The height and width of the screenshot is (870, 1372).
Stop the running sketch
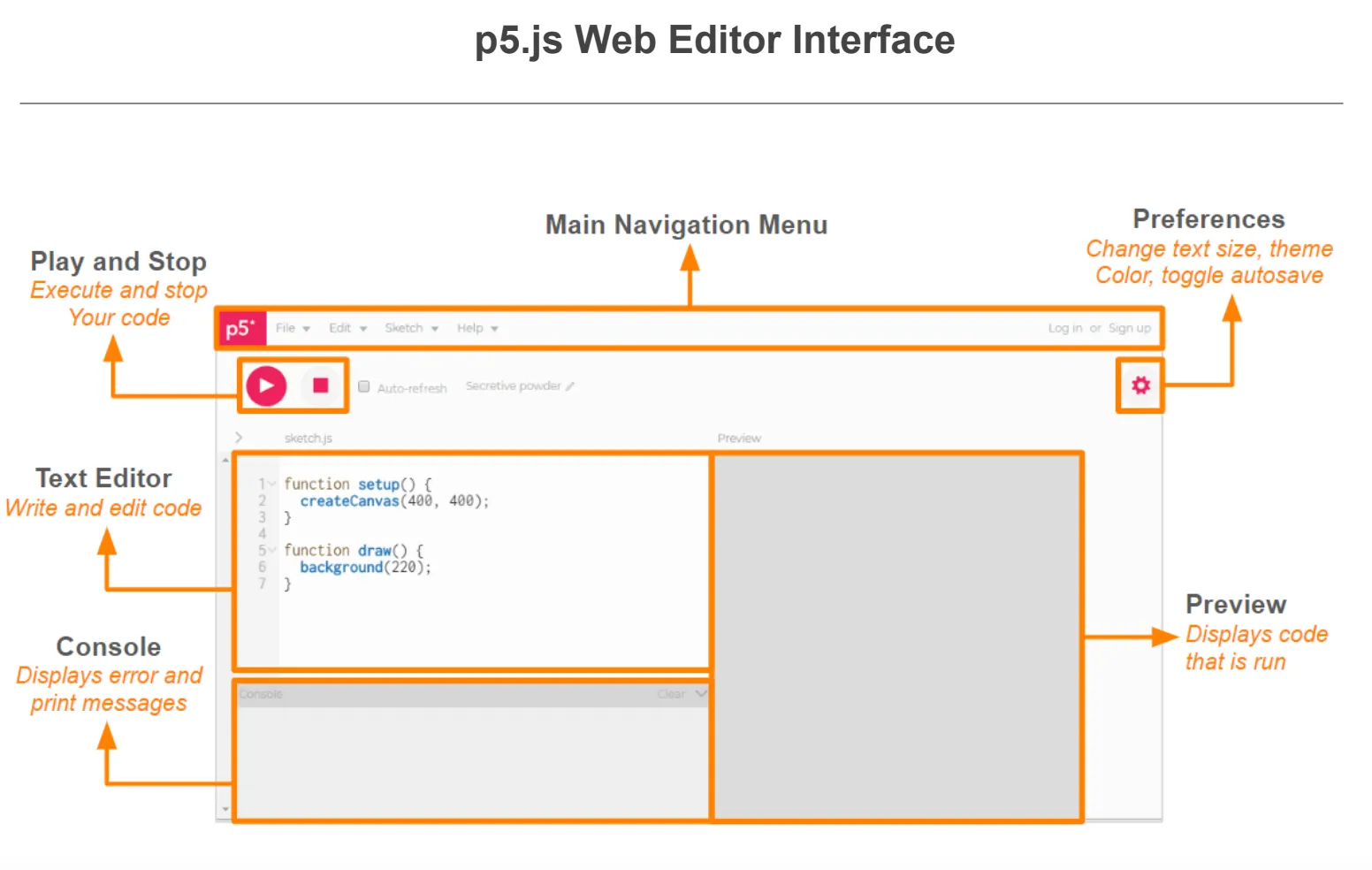click(321, 385)
